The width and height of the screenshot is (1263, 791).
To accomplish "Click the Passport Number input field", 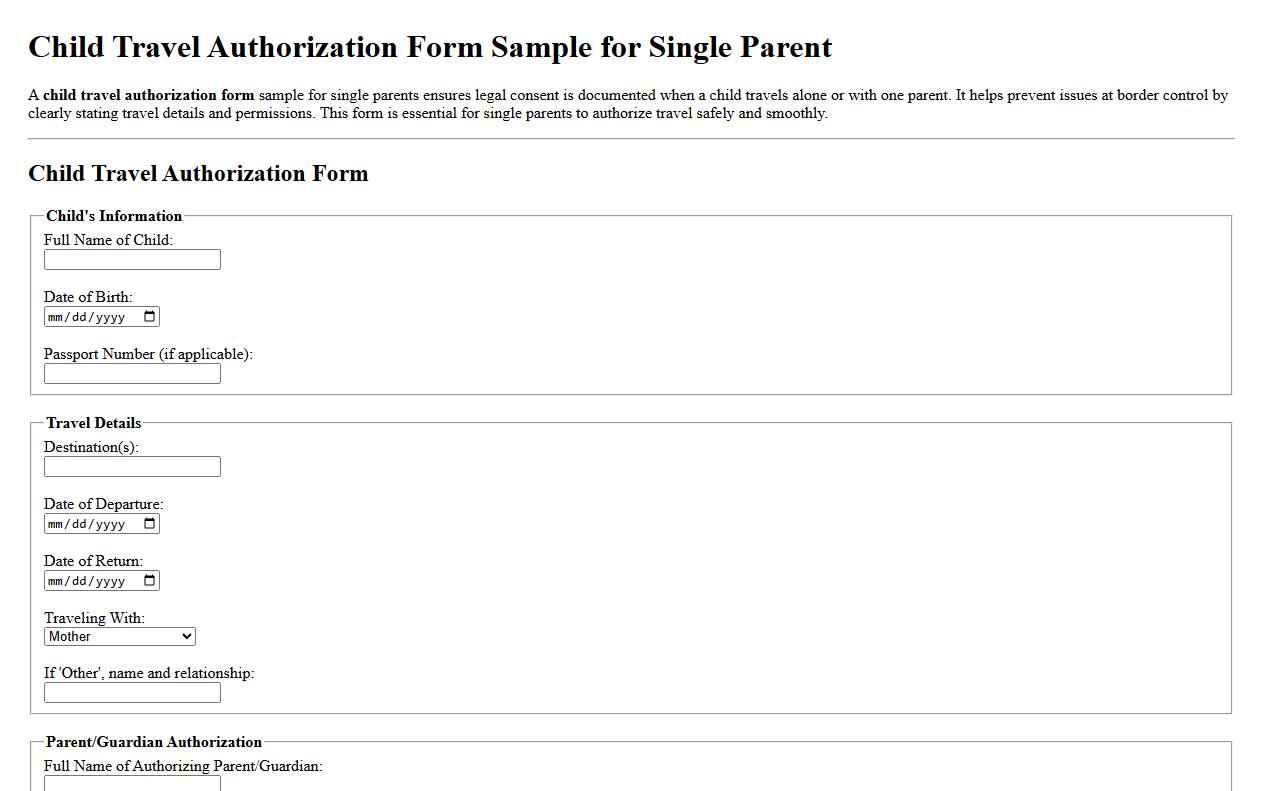I will point(131,373).
